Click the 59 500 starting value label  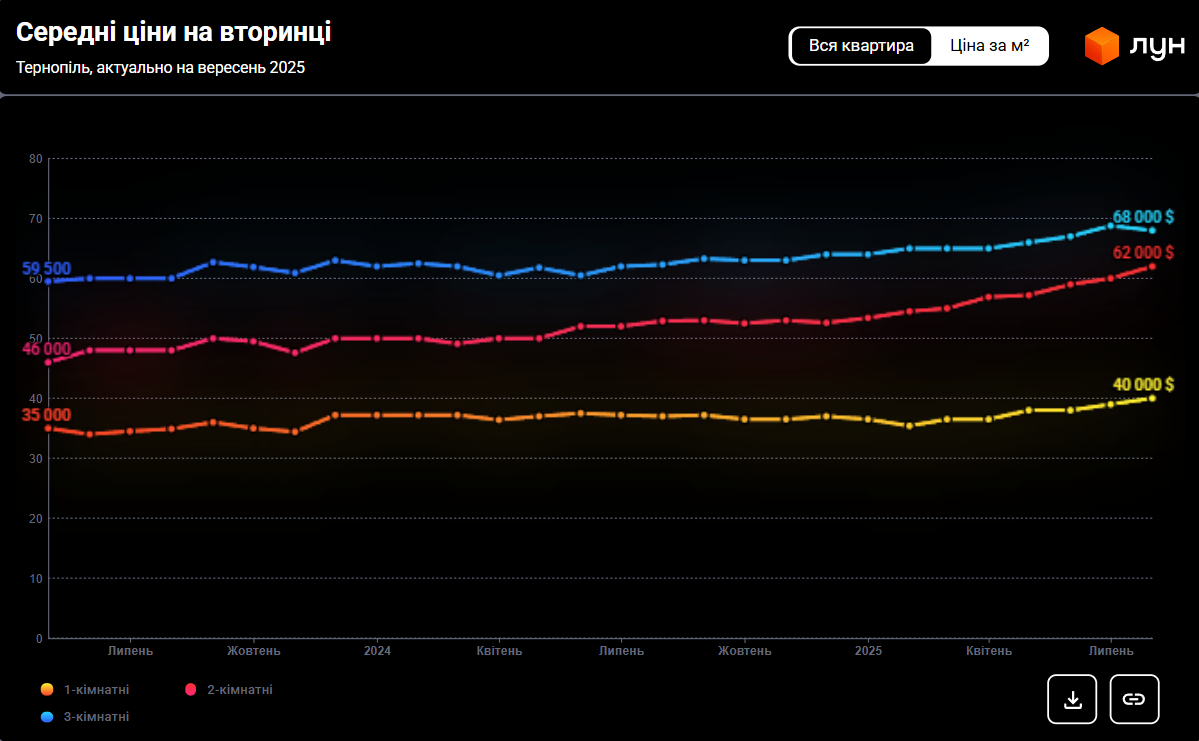point(46,268)
